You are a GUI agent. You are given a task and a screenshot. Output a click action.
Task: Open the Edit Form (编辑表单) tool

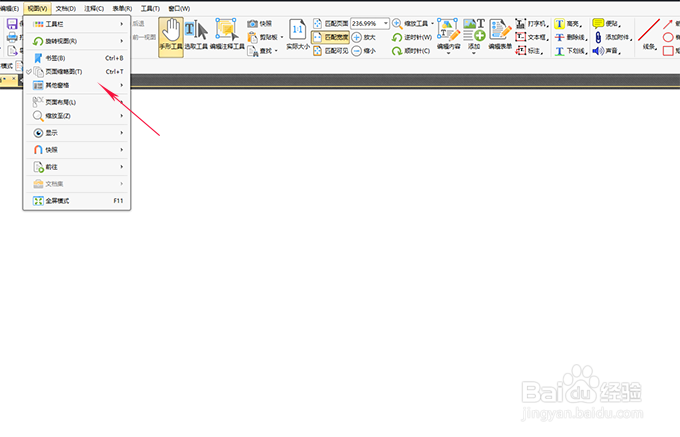[500, 35]
